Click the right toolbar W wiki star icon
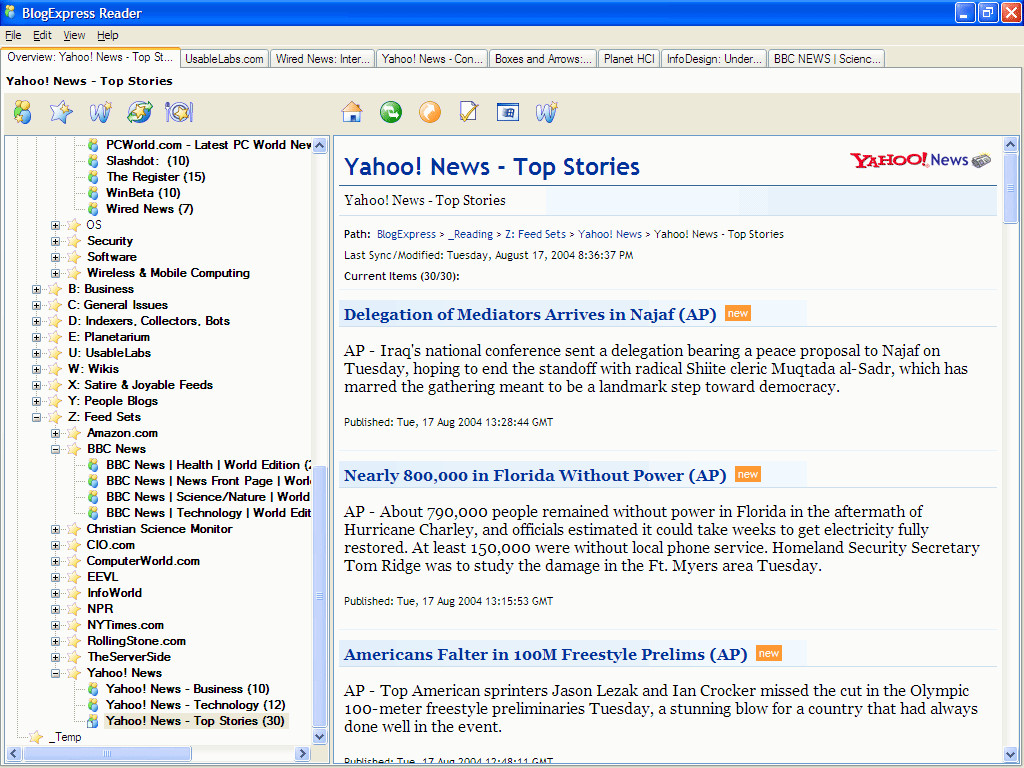Viewport: 1024px width, 768px height. tap(547, 112)
